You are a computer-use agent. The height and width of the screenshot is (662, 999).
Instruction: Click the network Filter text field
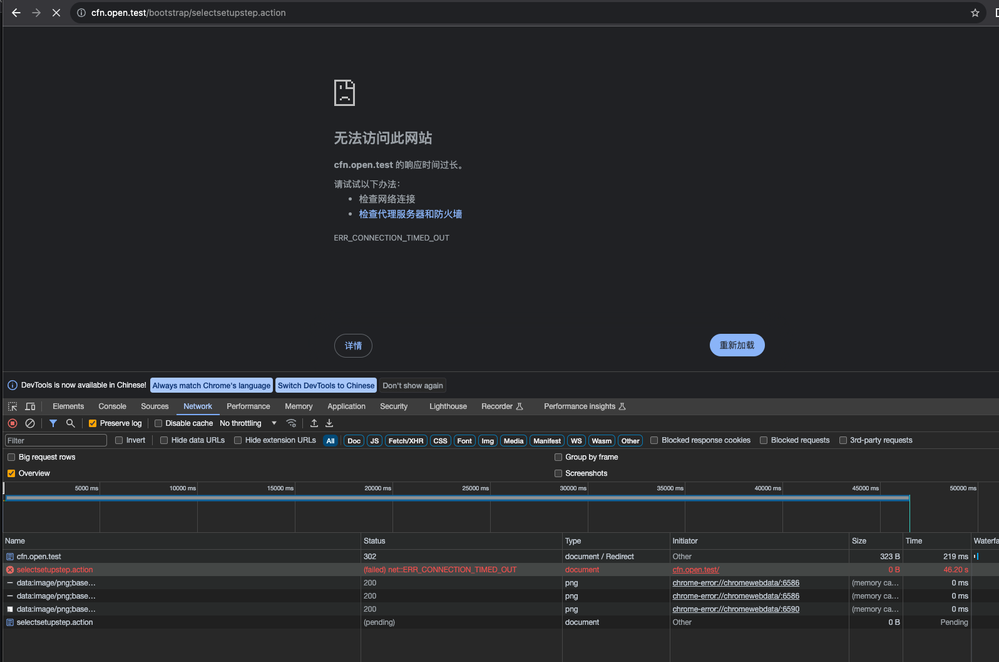56,440
